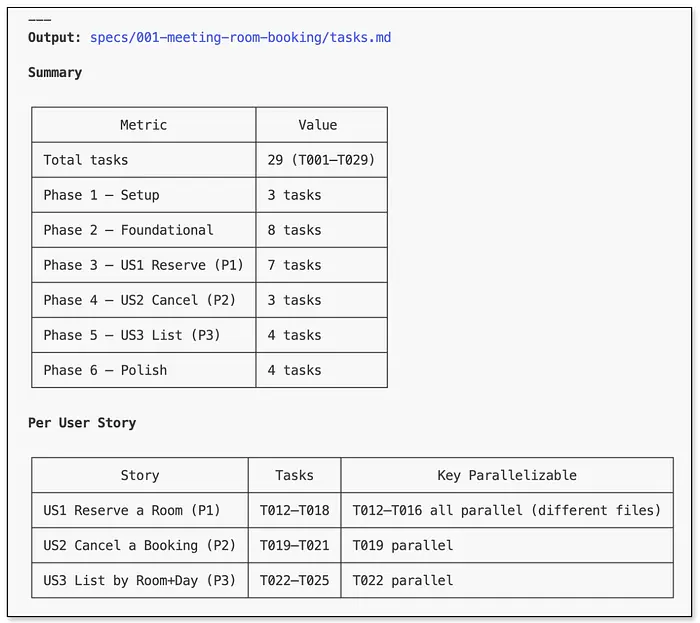
Task: Select 'US2 Cancel a Booking (P2)' cell
Action: coord(140,545)
